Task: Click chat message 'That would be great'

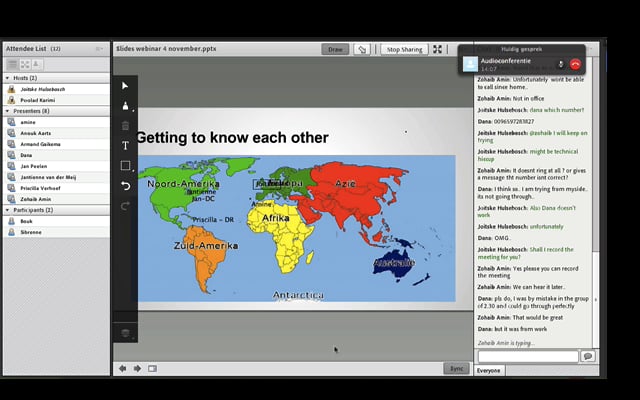Action: tap(538, 318)
